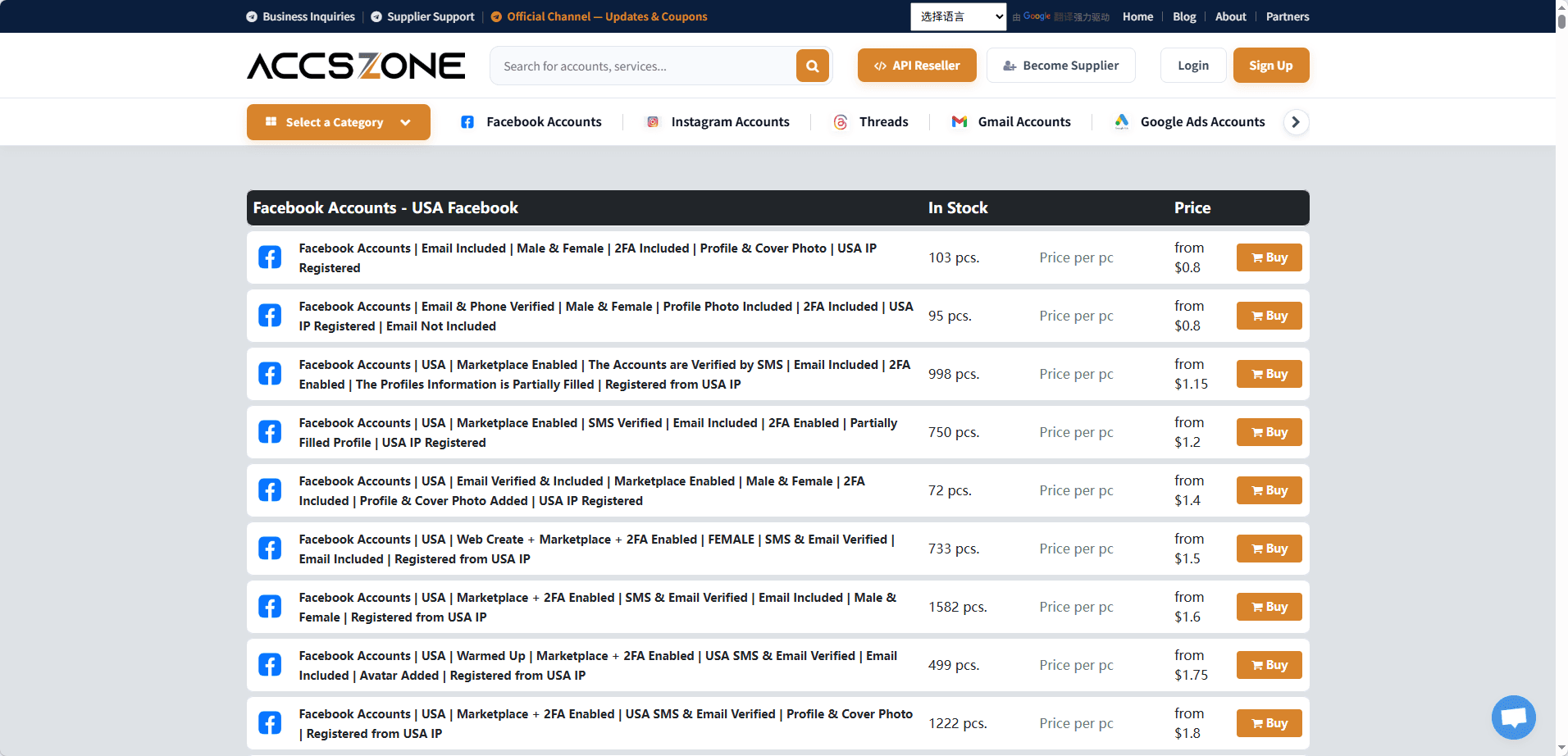Click the Threads icon in category bar

pyautogui.click(x=841, y=122)
